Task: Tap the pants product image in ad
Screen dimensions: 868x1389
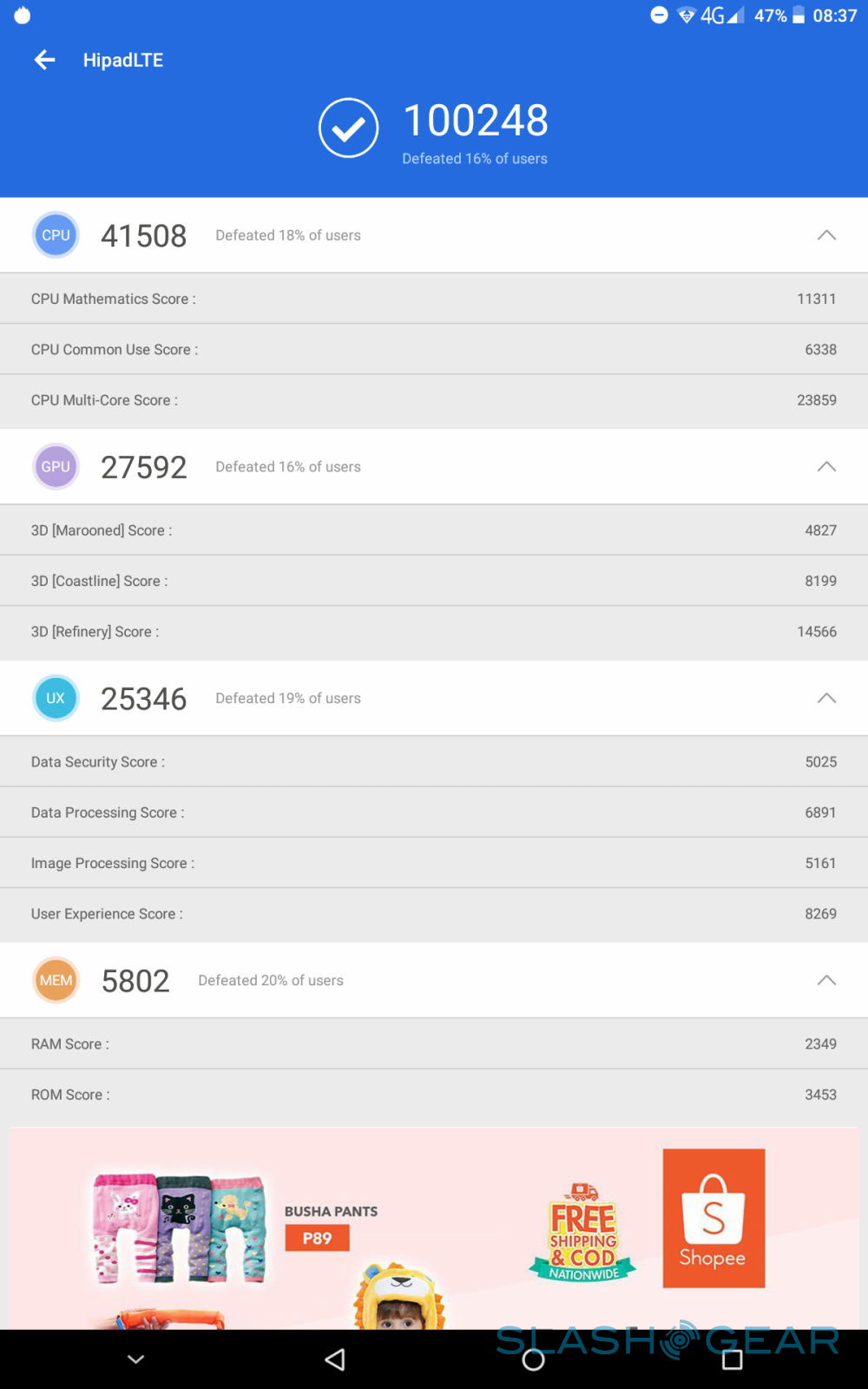Action: pos(180,1227)
